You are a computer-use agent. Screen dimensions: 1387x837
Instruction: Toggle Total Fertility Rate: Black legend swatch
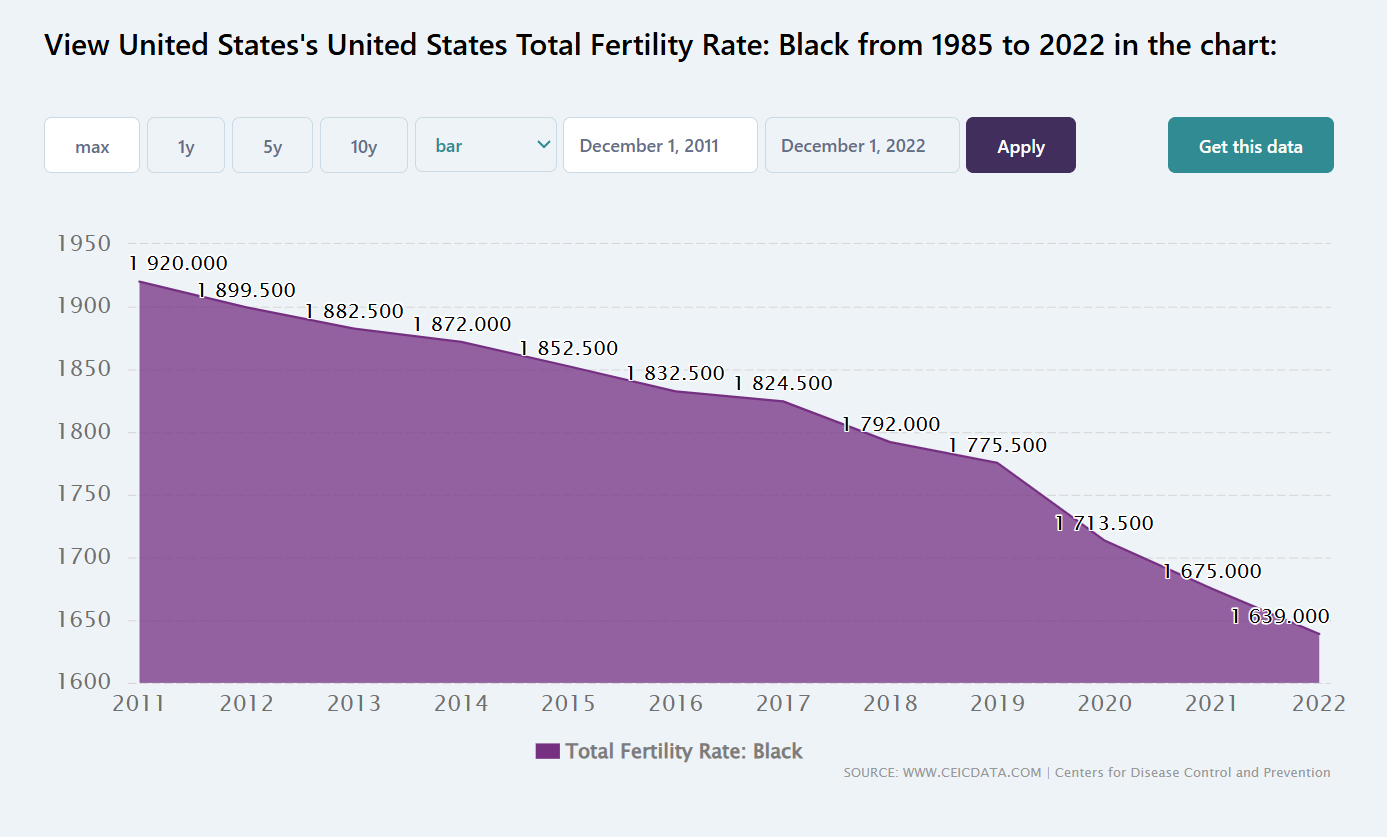pyautogui.click(x=547, y=751)
